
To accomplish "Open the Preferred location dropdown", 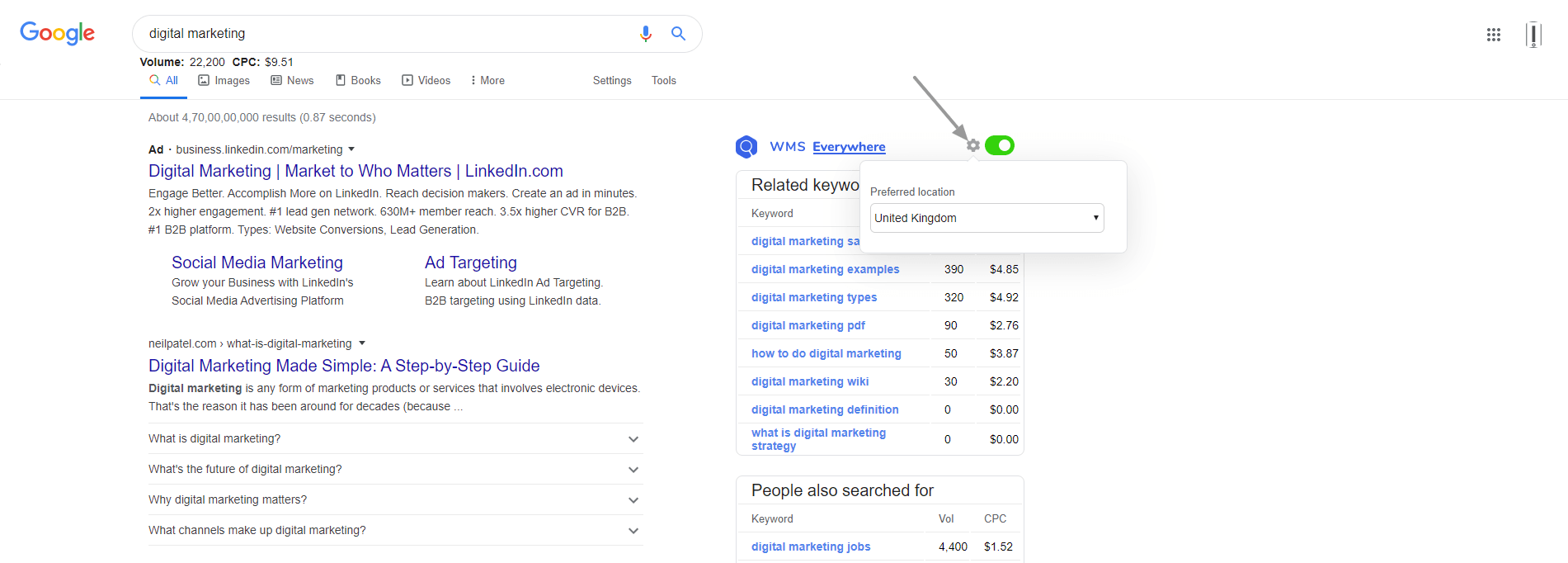I will coord(986,218).
